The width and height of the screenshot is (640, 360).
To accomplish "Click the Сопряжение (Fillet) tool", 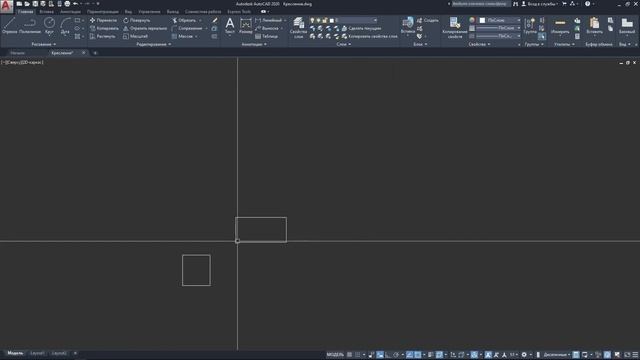I will (187, 28).
